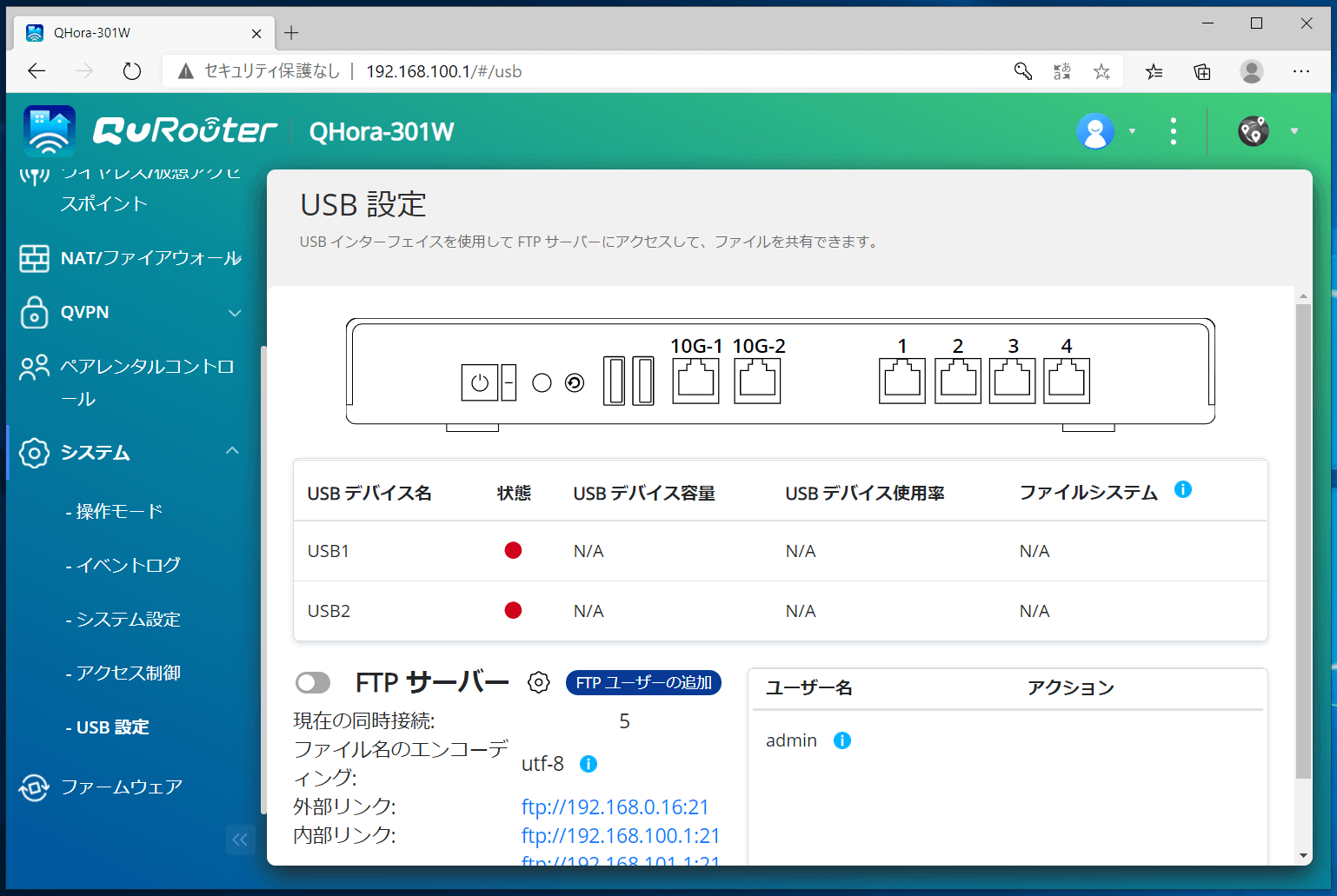Open ペアレンタルコントロール menu item
This screenshot has width=1337, height=896.
click(x=147, y=382)
